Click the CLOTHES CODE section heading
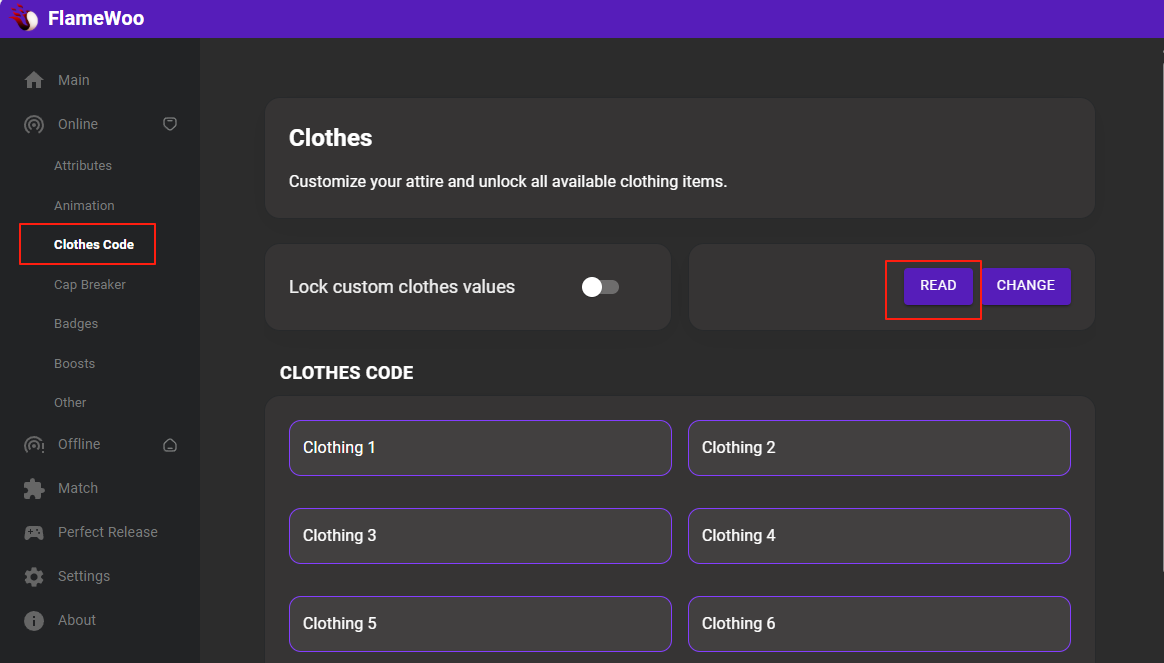 (x=346, y=373)
